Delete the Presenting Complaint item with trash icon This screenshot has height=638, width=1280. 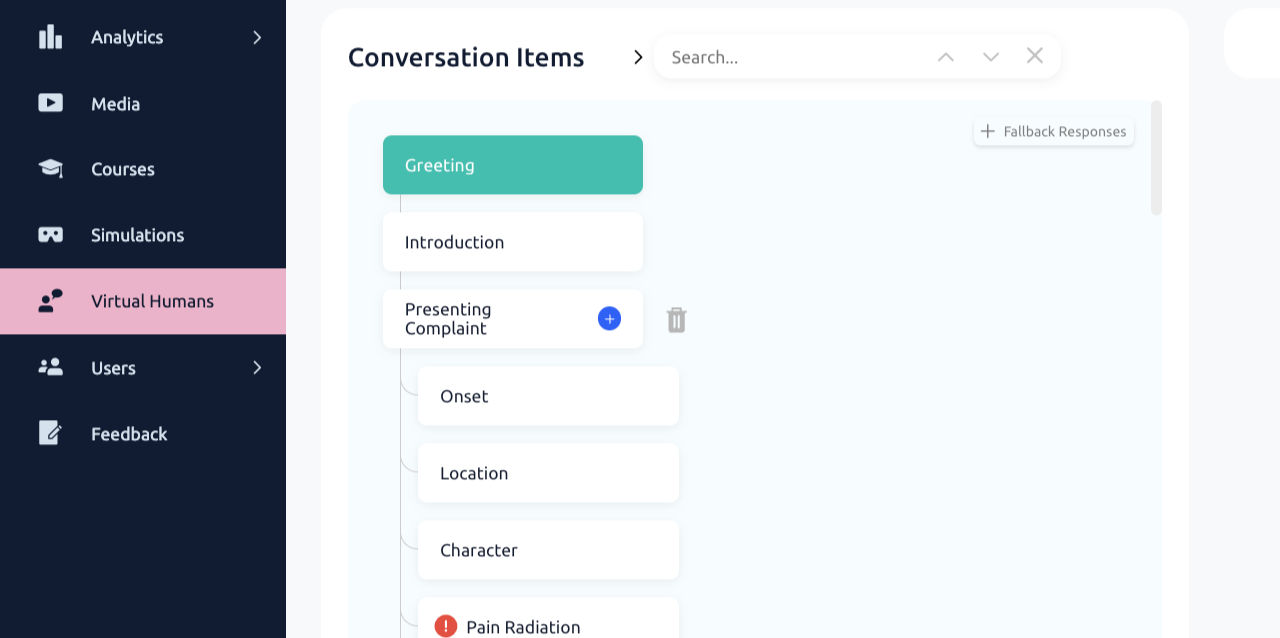[x=677, y=320]
